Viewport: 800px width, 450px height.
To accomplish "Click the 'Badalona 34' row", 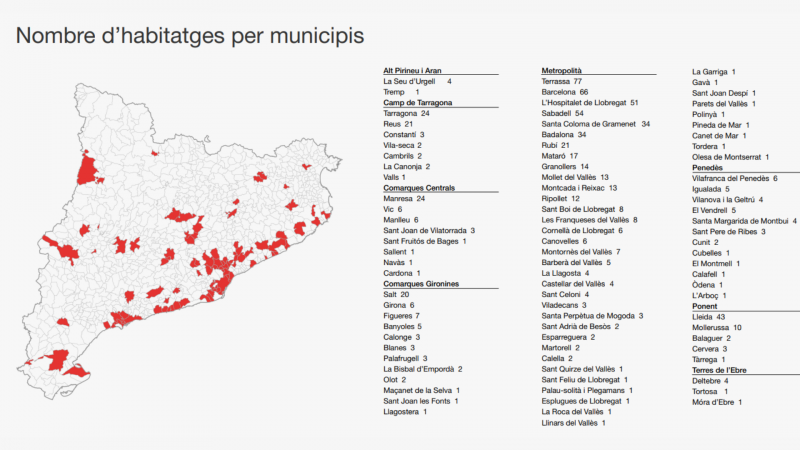I will [564, 135].
